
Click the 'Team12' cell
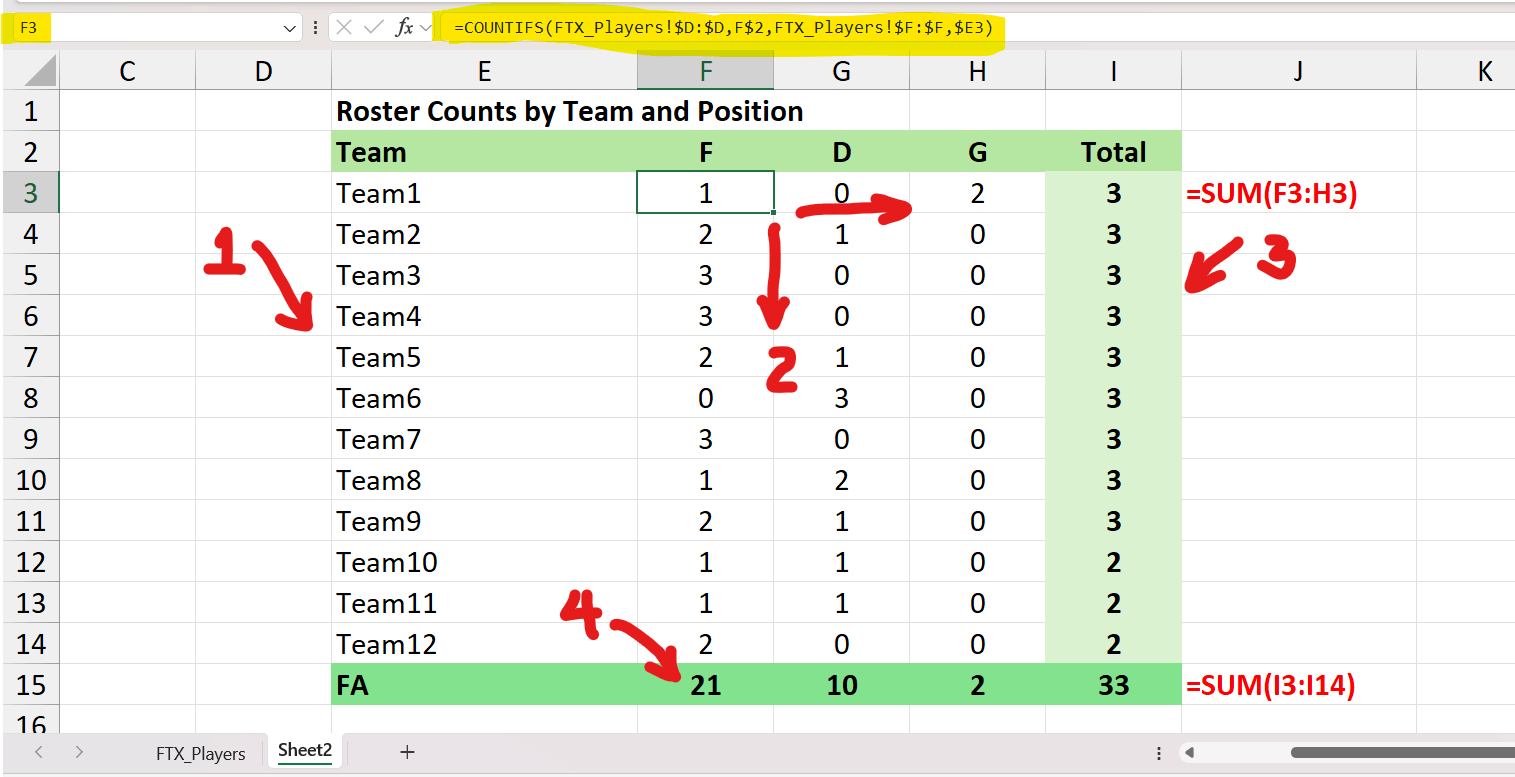[x=484, y=644]
